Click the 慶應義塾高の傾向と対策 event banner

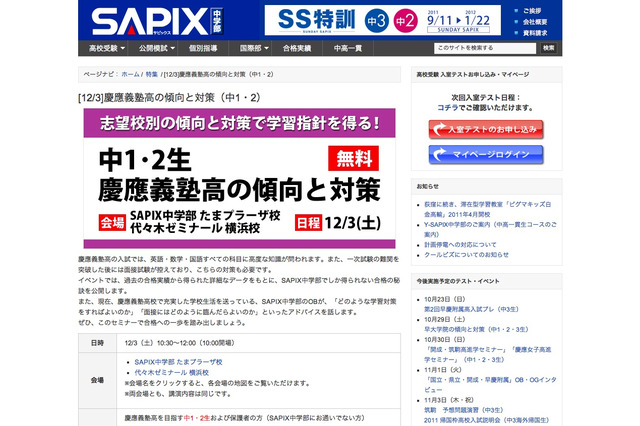click(x=239, y=178)
